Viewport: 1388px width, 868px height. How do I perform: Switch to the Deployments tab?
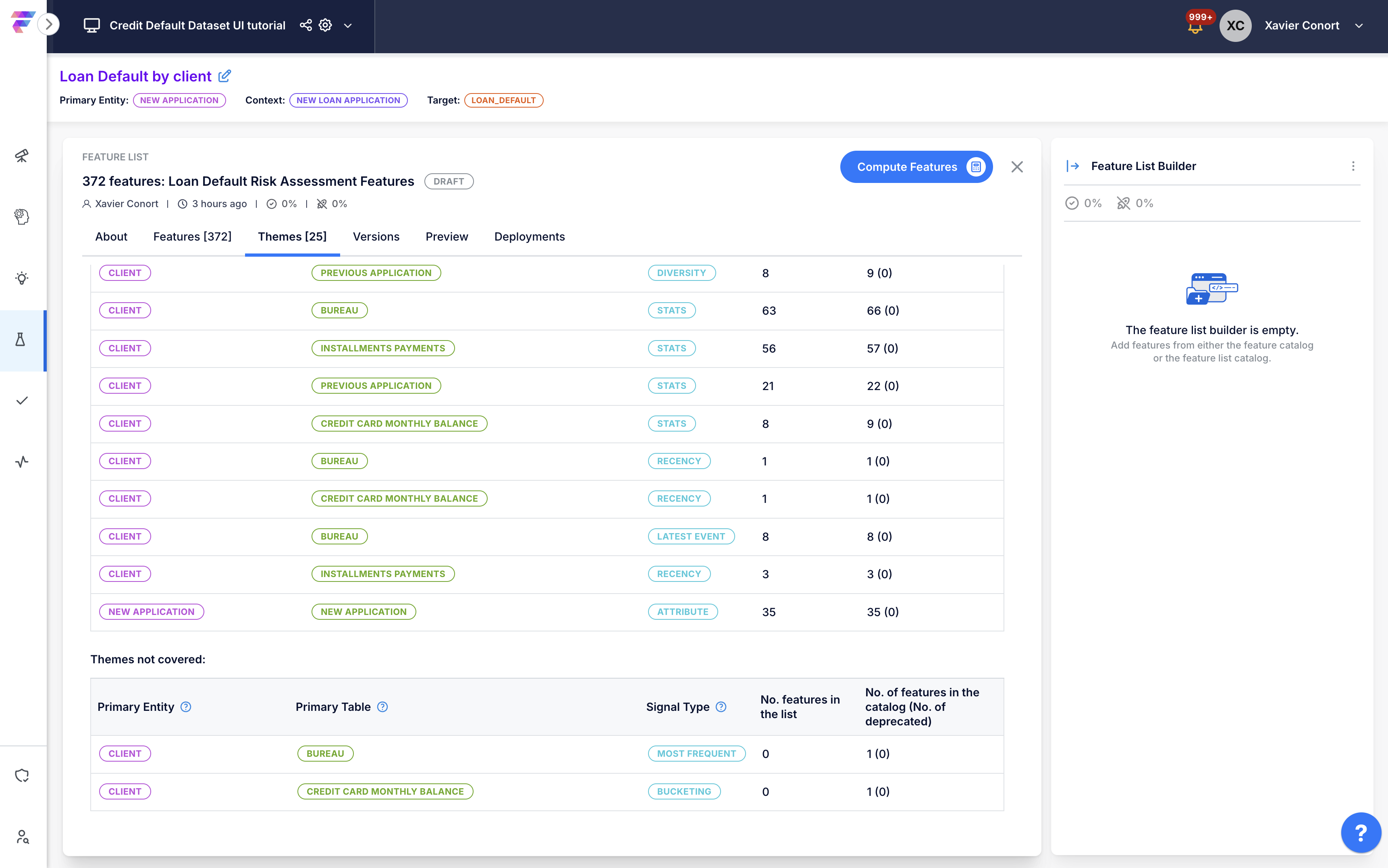click(529, 237)
